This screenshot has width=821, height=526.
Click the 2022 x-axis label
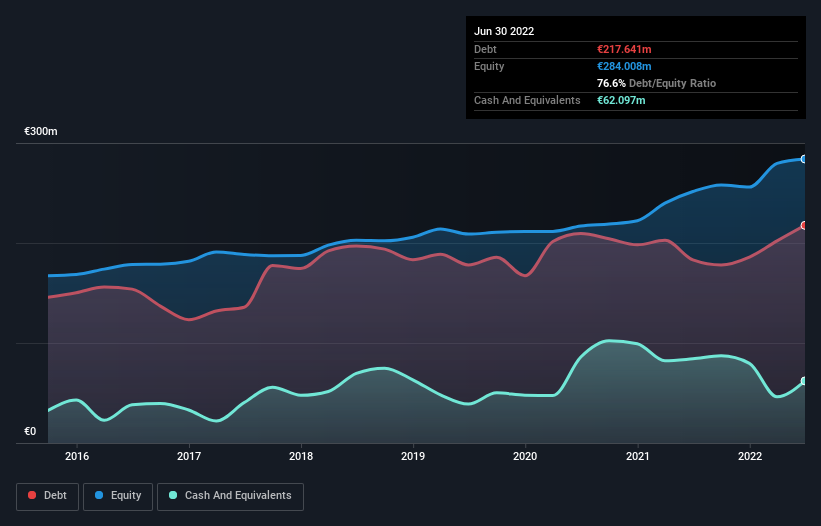click(x=750, y=456)
